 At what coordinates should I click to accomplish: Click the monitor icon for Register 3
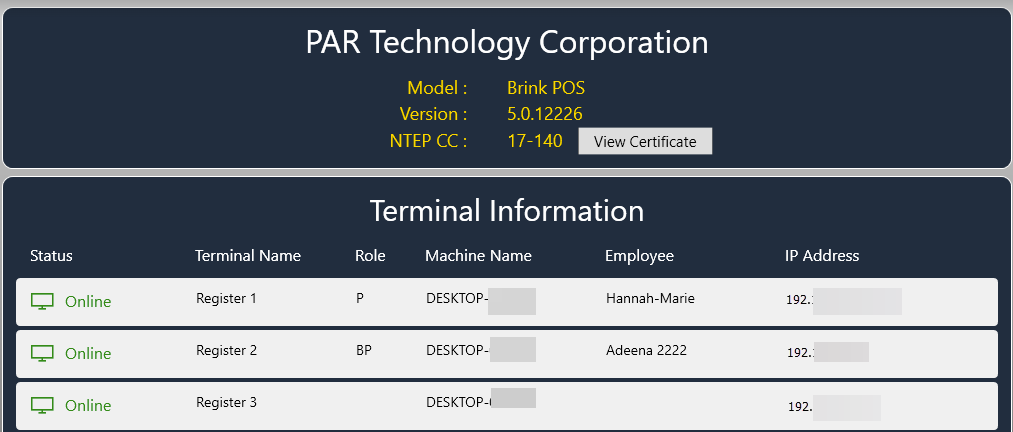point(43,405)
